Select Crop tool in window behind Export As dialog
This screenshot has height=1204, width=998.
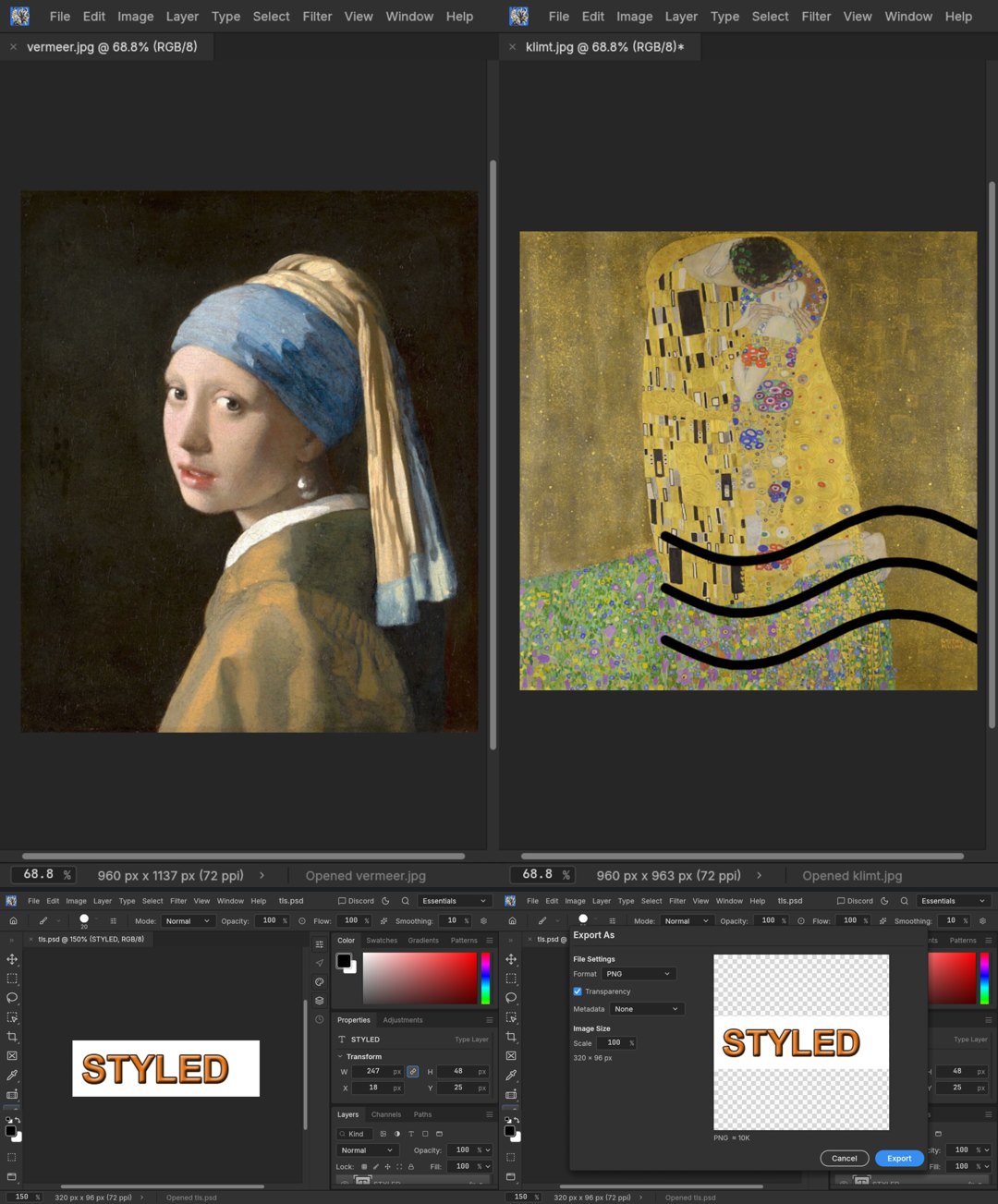pyautogui.click(x=511, y=1037)
